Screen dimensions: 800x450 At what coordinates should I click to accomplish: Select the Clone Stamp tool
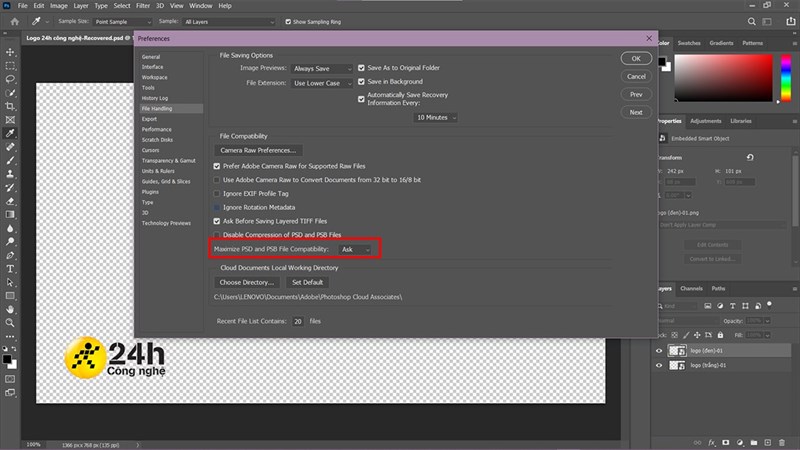click(x=10, y=174)
